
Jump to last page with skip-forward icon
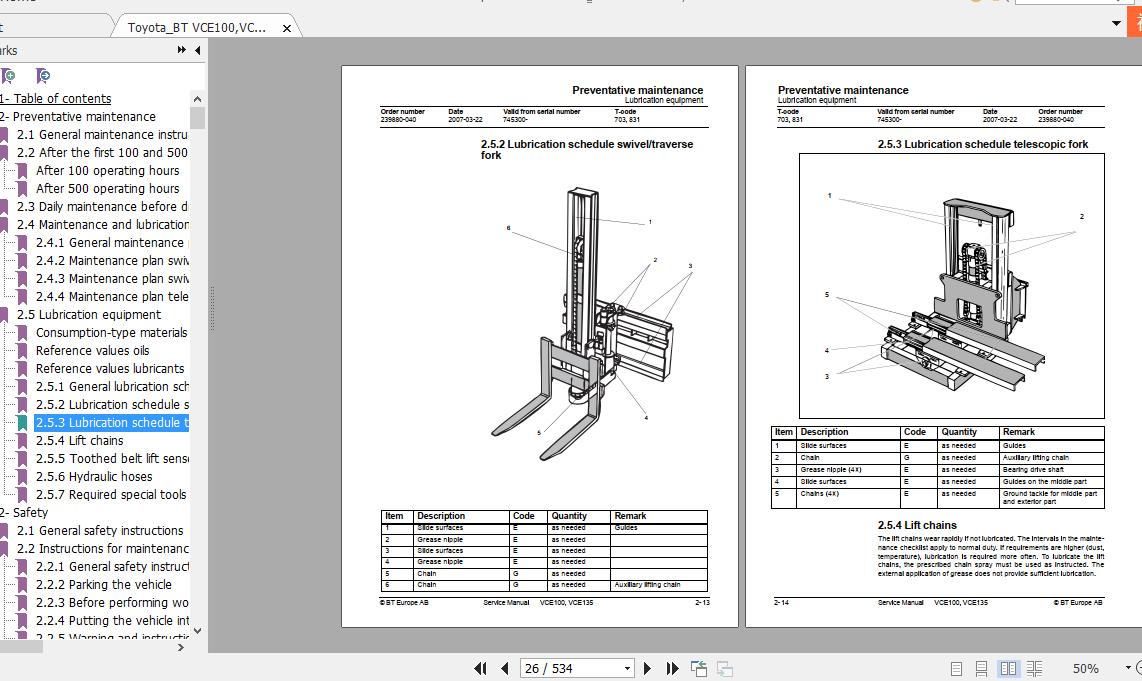671,667
